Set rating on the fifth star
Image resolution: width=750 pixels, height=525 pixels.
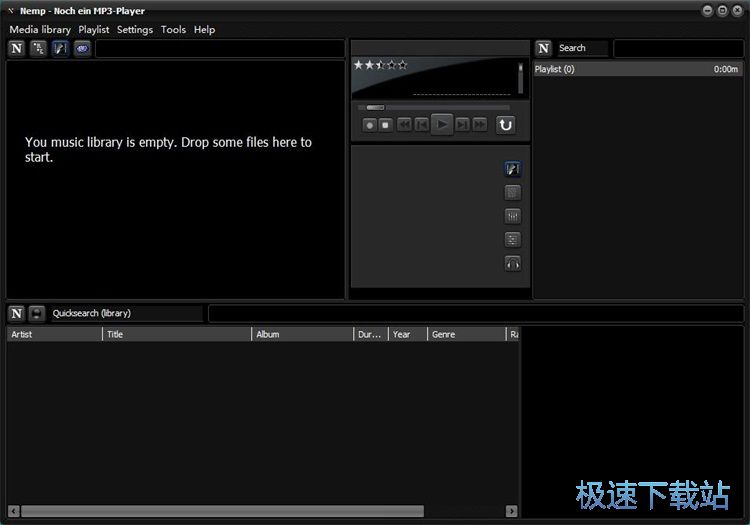(403, 65)
